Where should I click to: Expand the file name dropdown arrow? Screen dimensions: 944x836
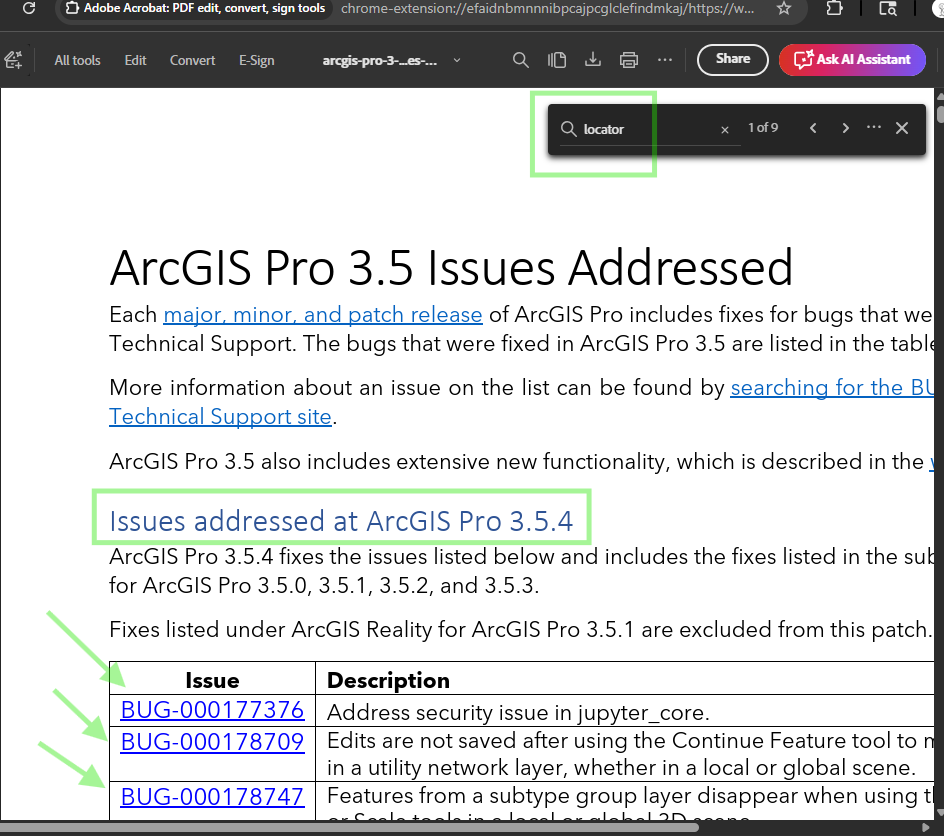pos(457,60)
